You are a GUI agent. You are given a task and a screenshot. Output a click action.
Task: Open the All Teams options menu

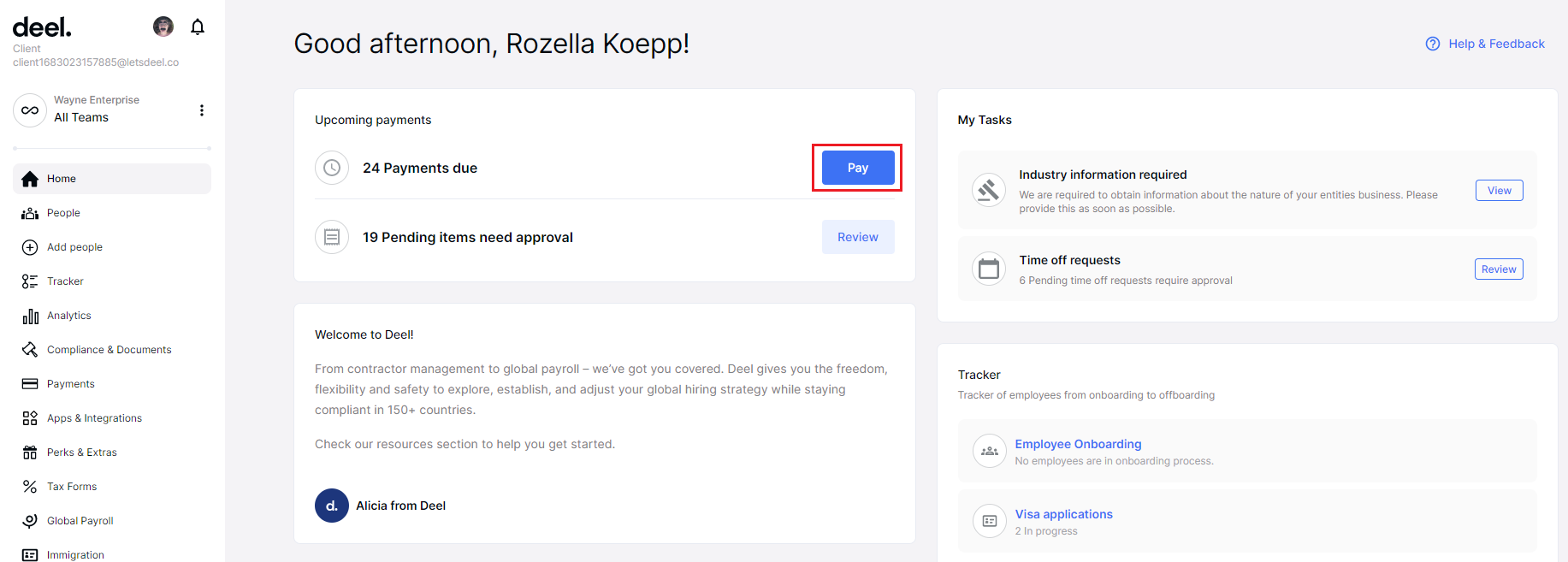point(202,110)
